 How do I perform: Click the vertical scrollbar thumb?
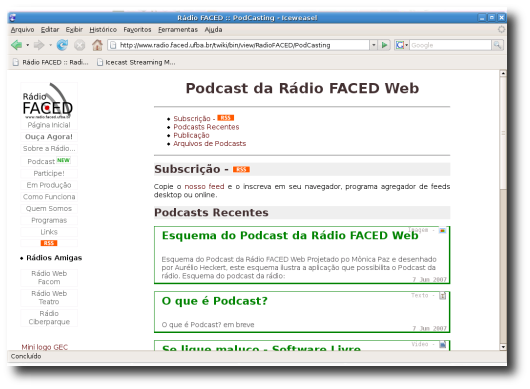503,133
